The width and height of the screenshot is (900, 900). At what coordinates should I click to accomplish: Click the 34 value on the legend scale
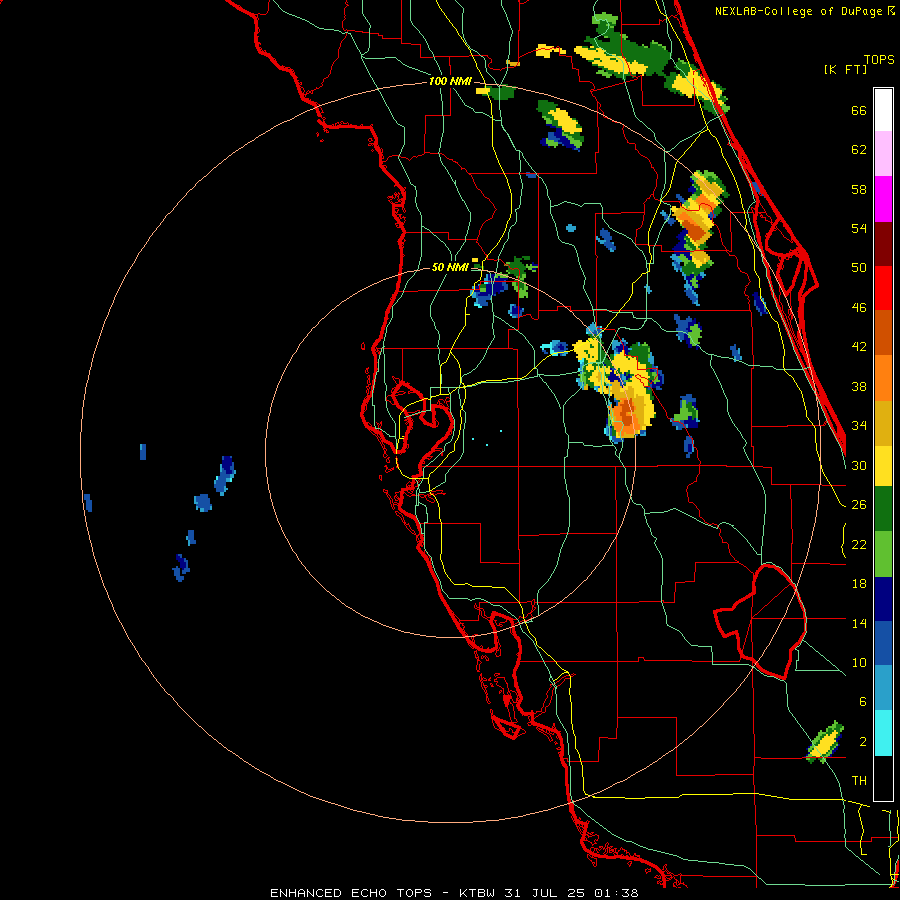coord(859,425)
